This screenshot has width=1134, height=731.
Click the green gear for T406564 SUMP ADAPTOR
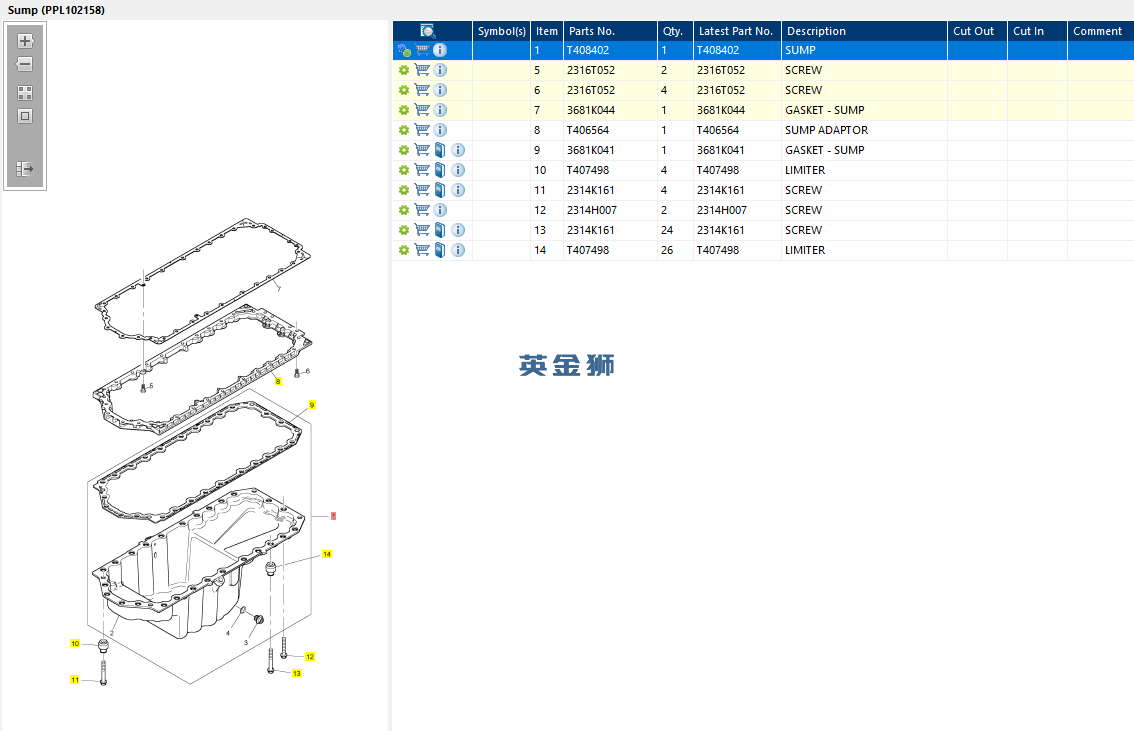[404, 130]
